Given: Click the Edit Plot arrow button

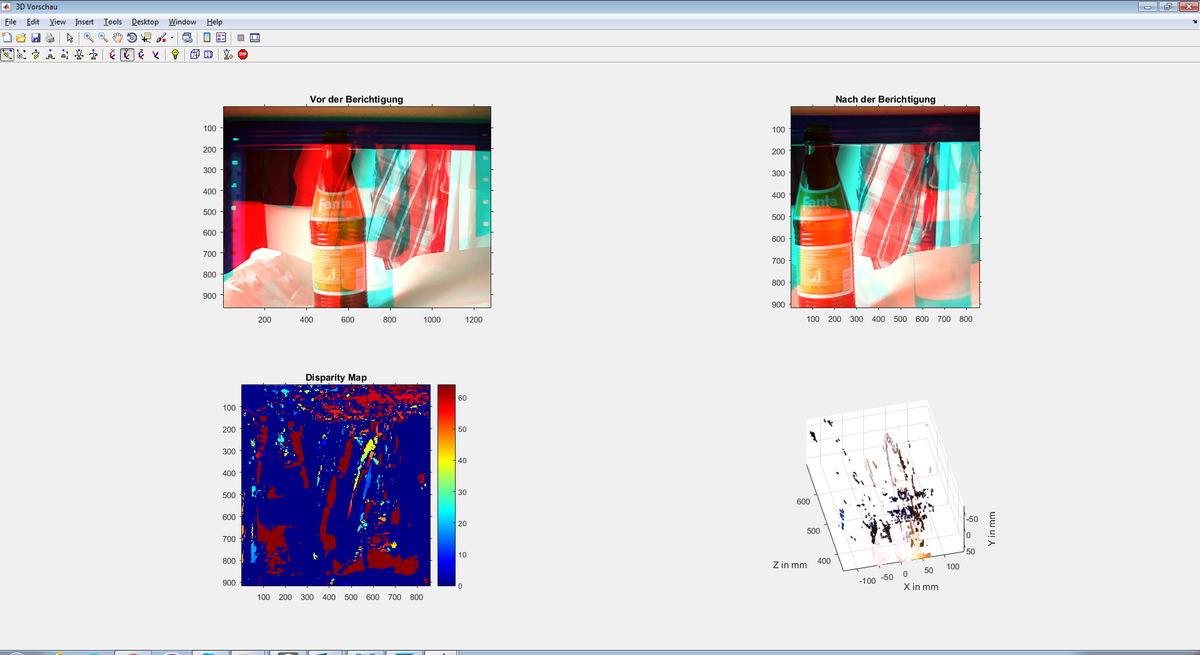Looking at the screenshot, I should point(70,38).
